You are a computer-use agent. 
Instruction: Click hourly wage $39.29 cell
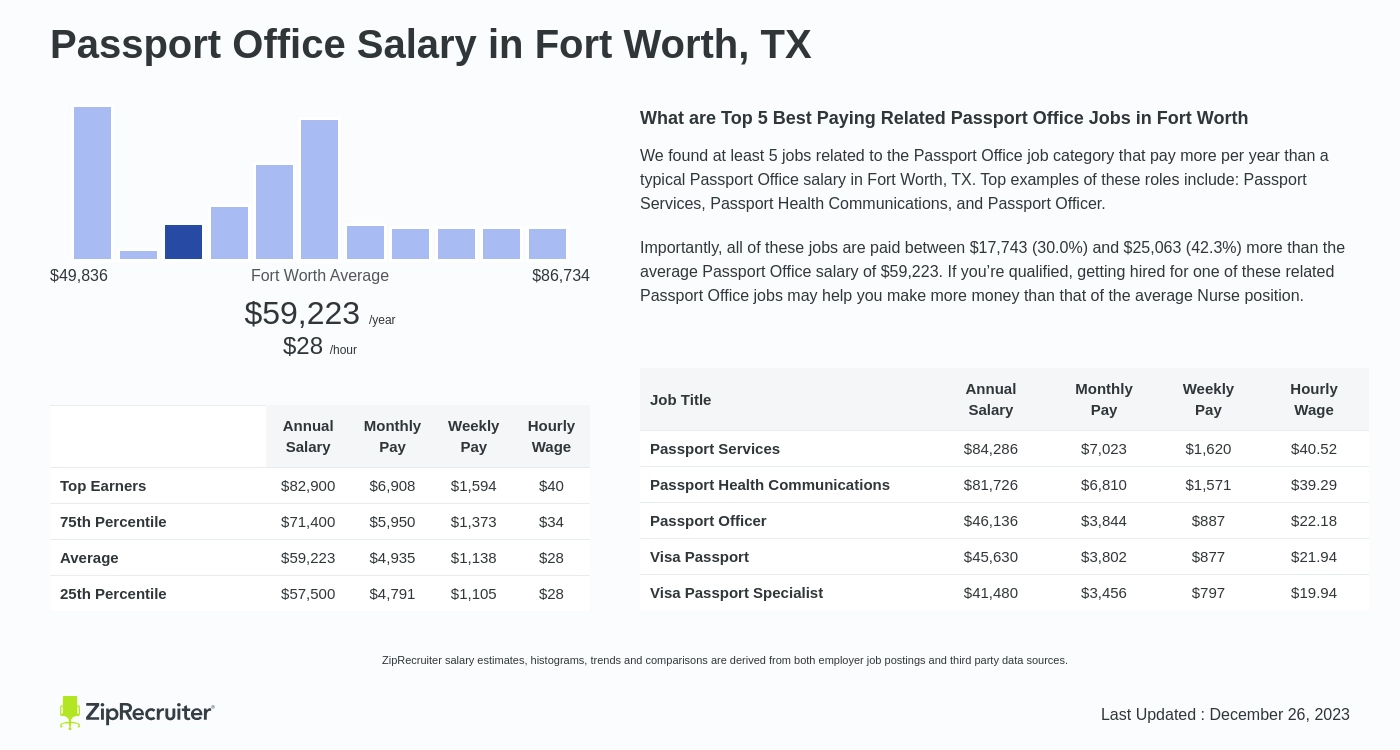click(x=1314, y=485)
